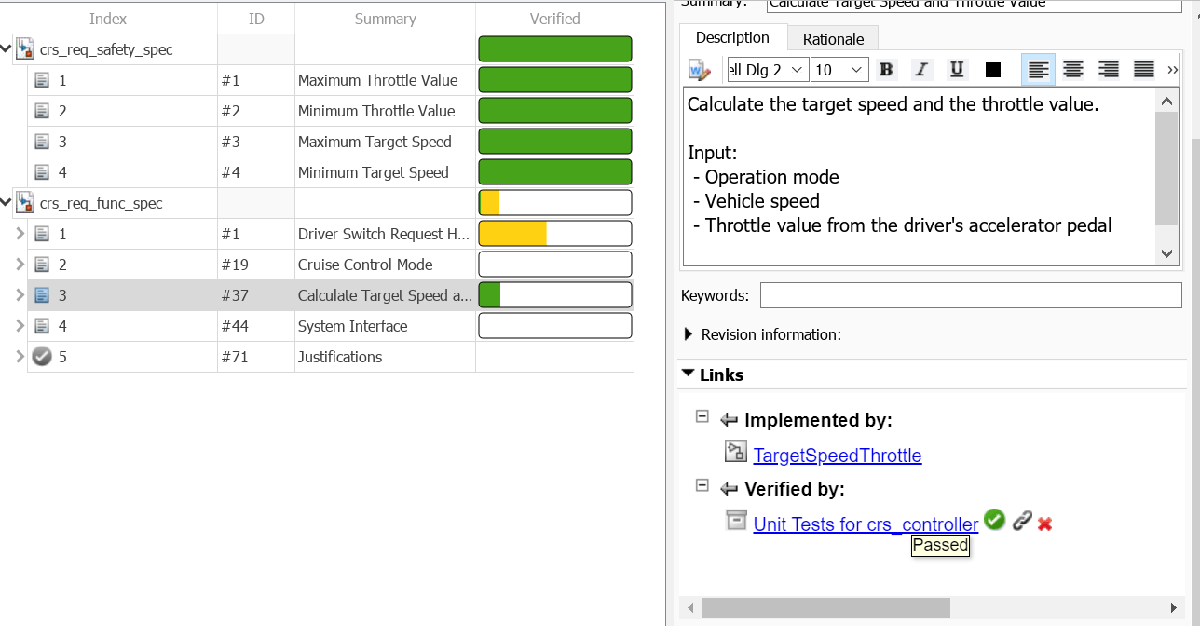
Task: Justify the description text
Action: [1143, 69]
